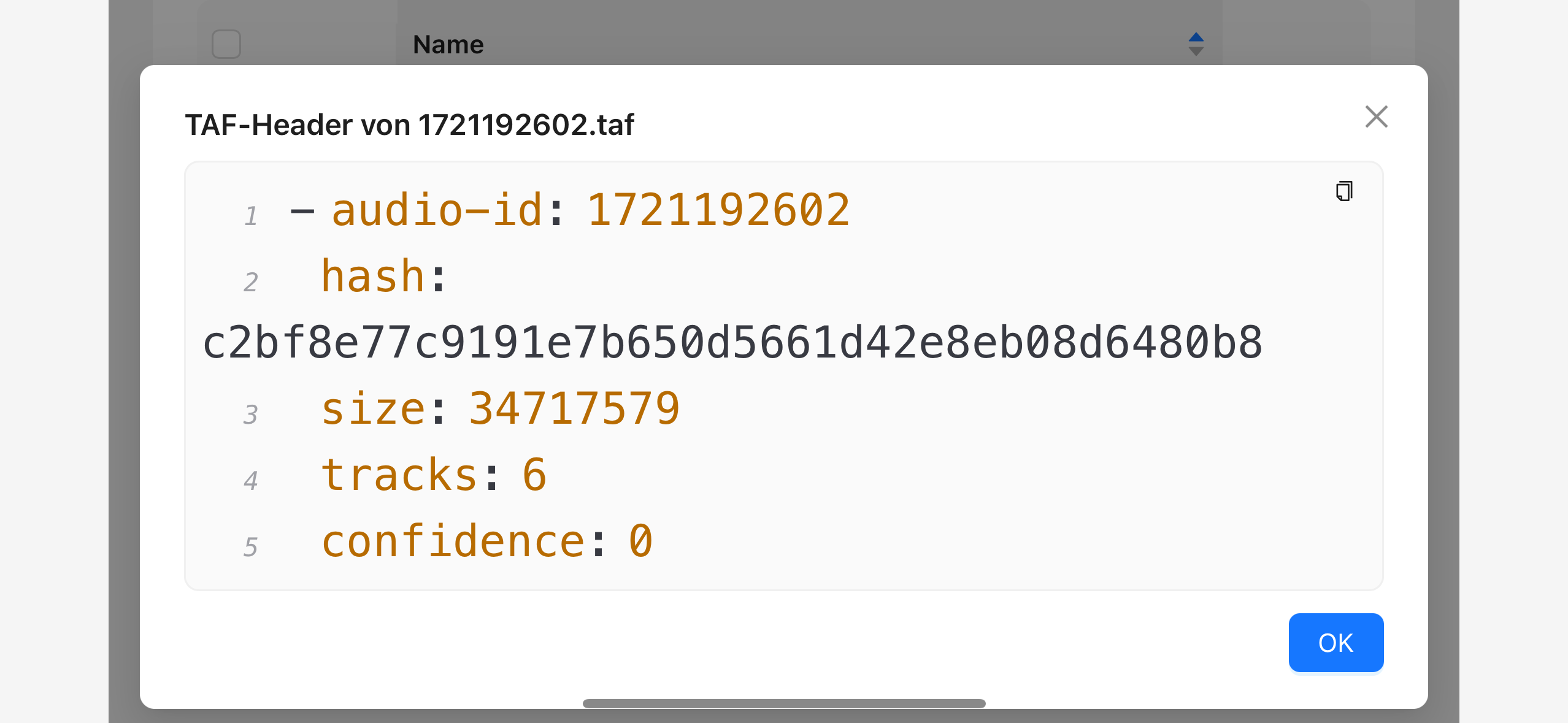Sort the Name column descending with down arrow

(x=1196, y=52)
